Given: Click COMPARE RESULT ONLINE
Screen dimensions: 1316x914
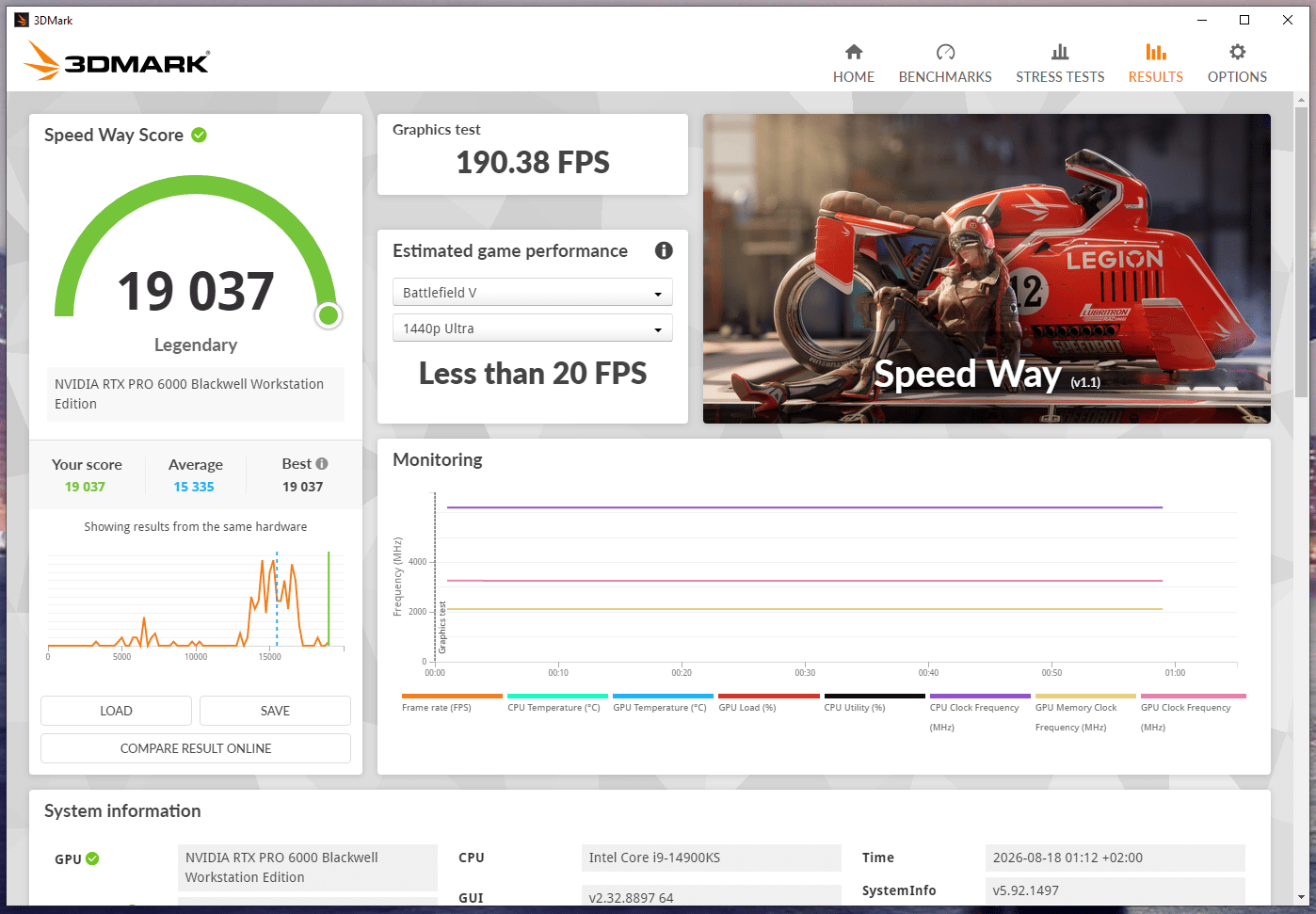Looking at the screenshot, I should click(196, 748).
